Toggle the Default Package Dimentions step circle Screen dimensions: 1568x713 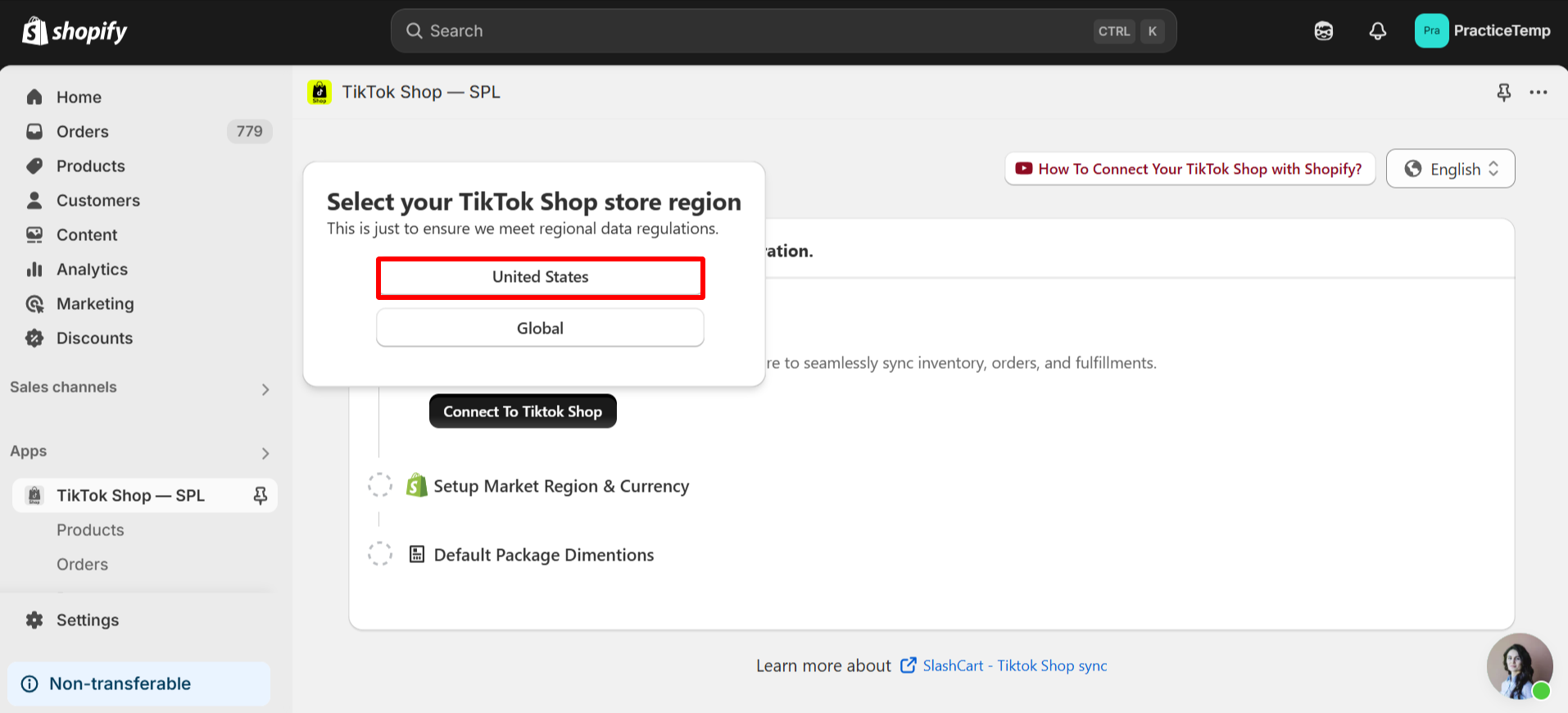[x=380, y=554]
